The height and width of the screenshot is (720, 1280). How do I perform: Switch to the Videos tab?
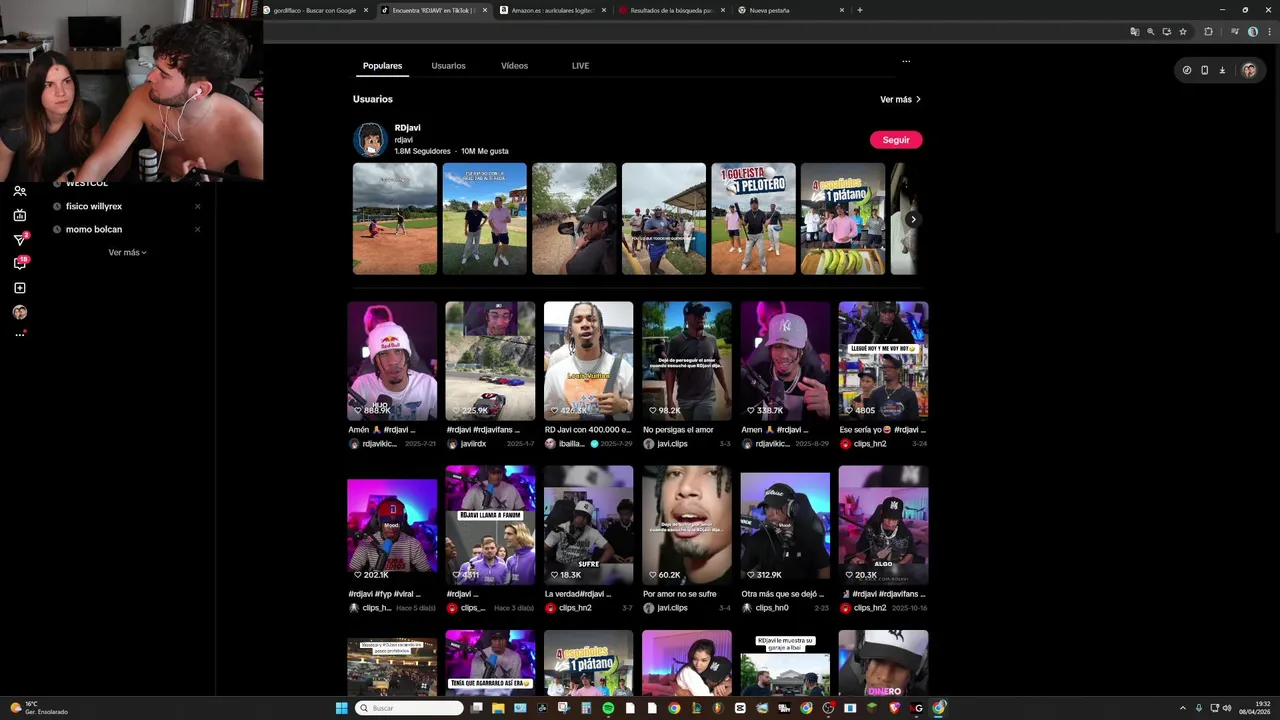click(514, 66)
